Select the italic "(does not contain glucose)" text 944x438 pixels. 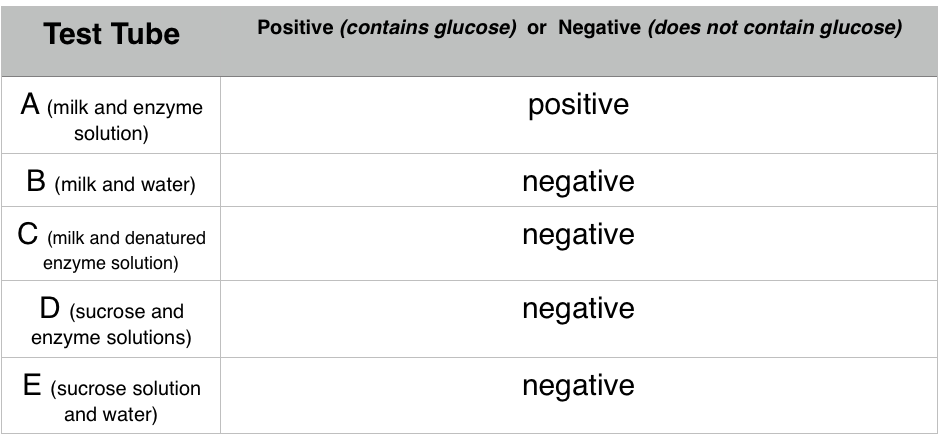point(775,28)
